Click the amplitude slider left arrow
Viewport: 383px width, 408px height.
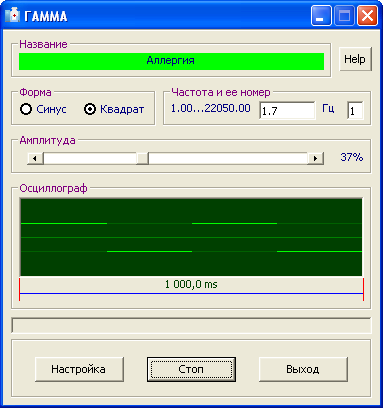click(35, 158)
